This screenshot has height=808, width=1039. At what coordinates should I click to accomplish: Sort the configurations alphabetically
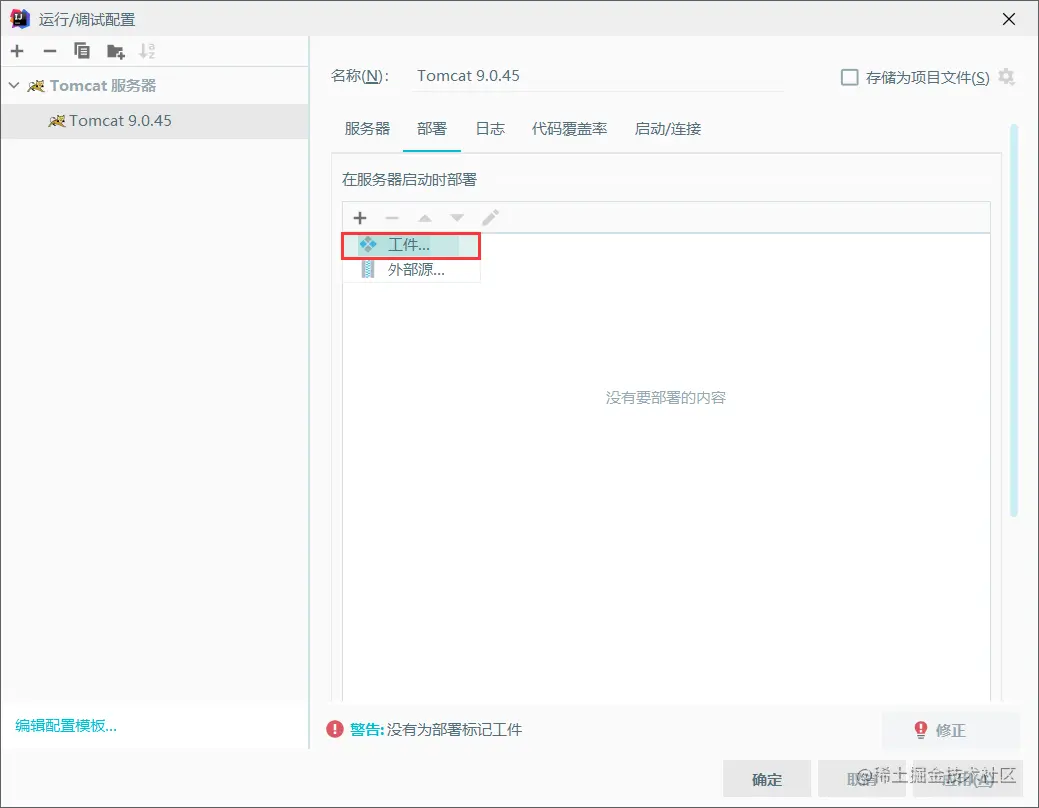click(147, 51)
